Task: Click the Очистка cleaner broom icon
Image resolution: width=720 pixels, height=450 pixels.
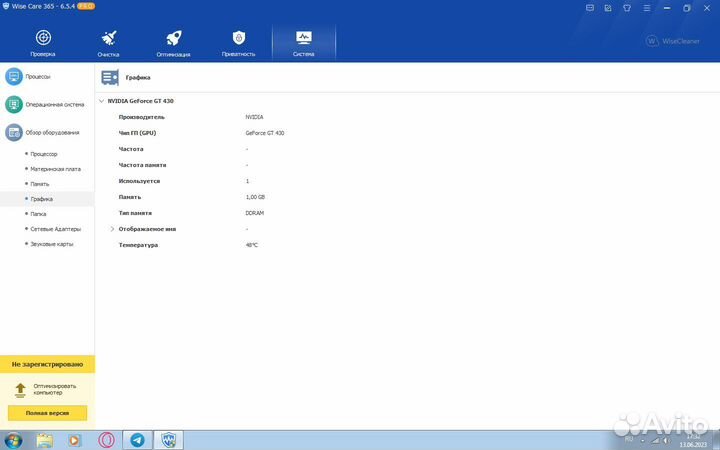Action: (108, 41)
